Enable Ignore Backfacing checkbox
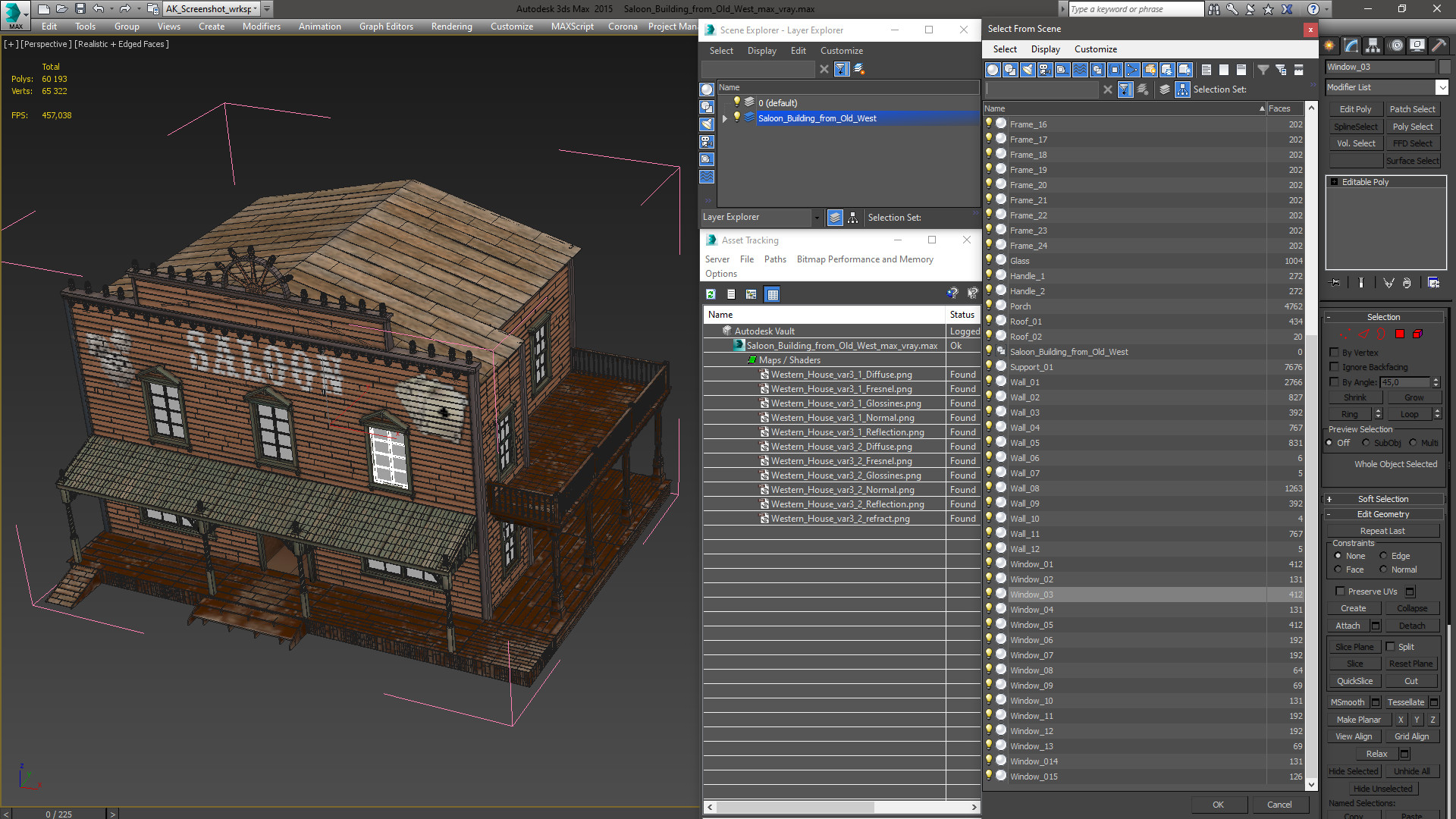Viewport: 1456px width, 819px height. click(x=1335, y=367)
